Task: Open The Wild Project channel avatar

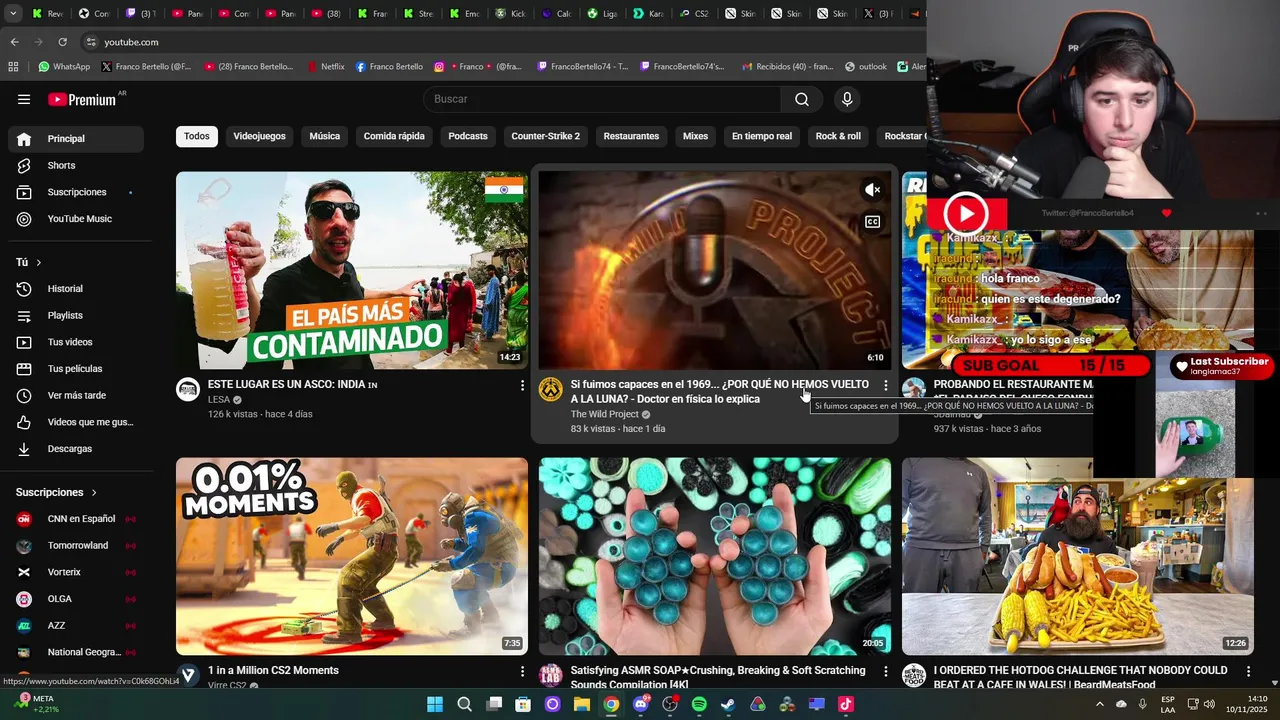Action: click(551, 390)
